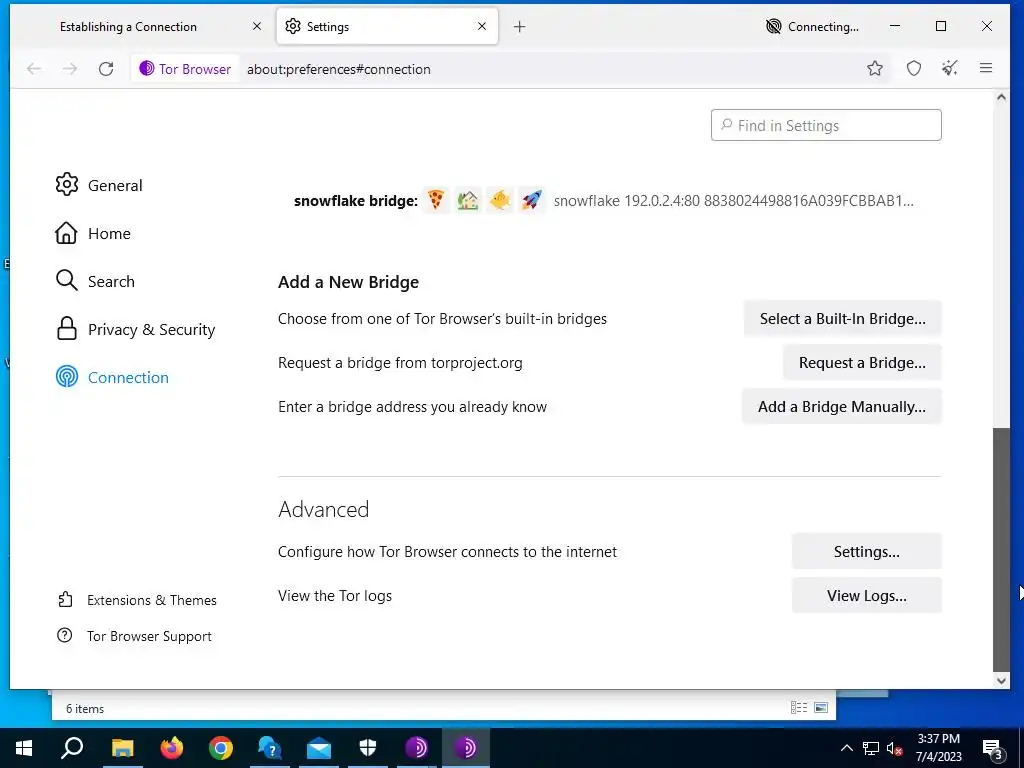Click the Connecting status indicator in title bar
The width and height of the screenshot is (1024, 768).
(x=812, y=26)
